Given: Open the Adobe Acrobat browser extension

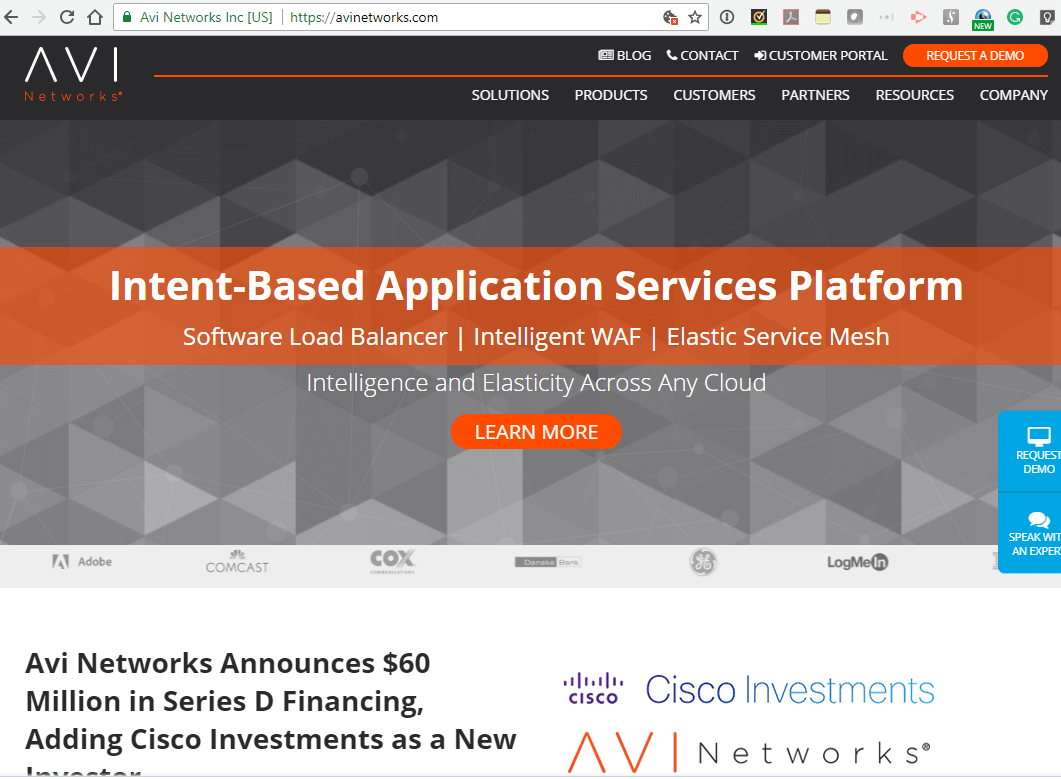Looking at the screenshot, I should [791, 17].
